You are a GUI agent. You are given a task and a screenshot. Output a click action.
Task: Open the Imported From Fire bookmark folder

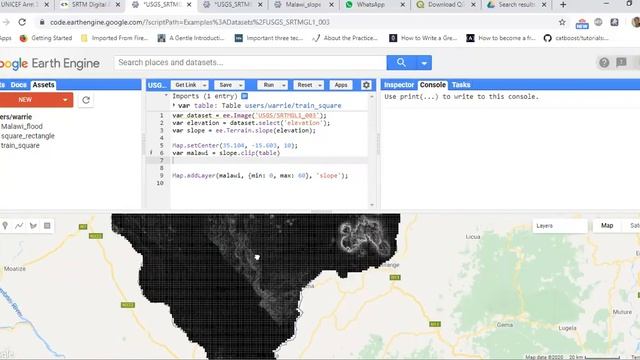pyautogui.click(x=114, y=38)
